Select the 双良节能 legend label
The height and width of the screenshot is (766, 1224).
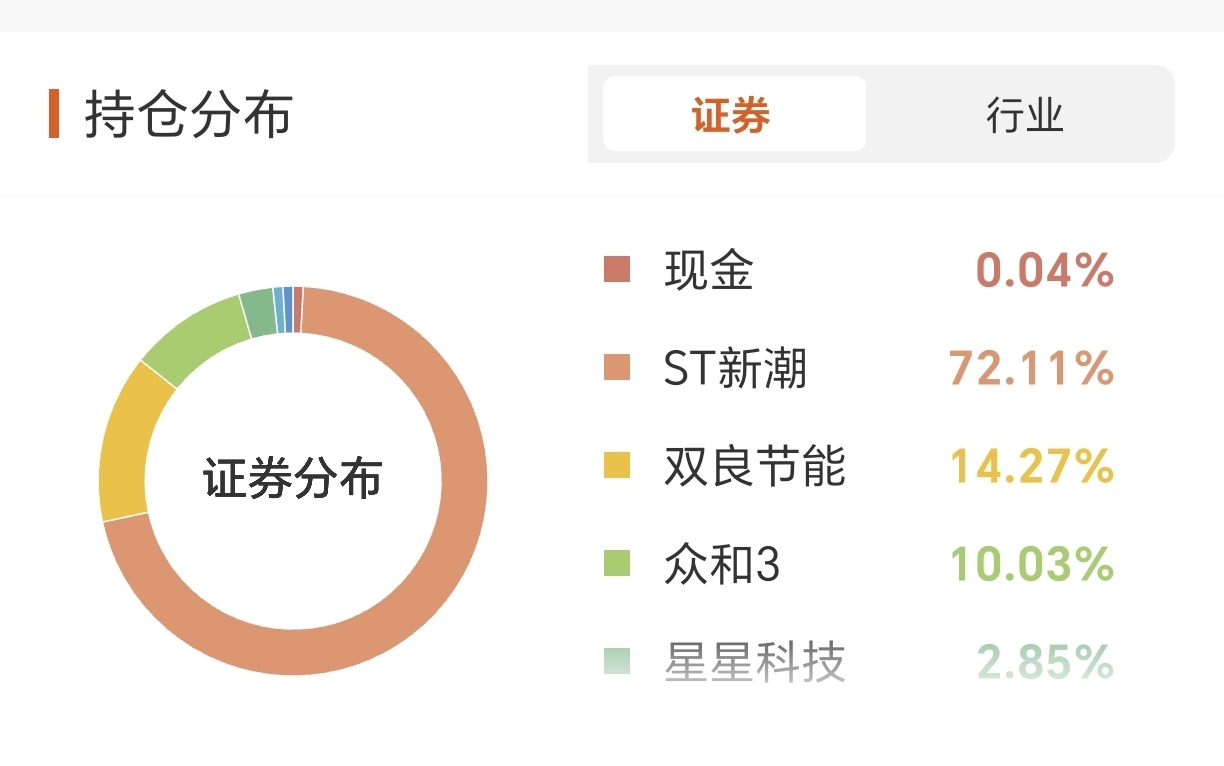tap(755, 466)
